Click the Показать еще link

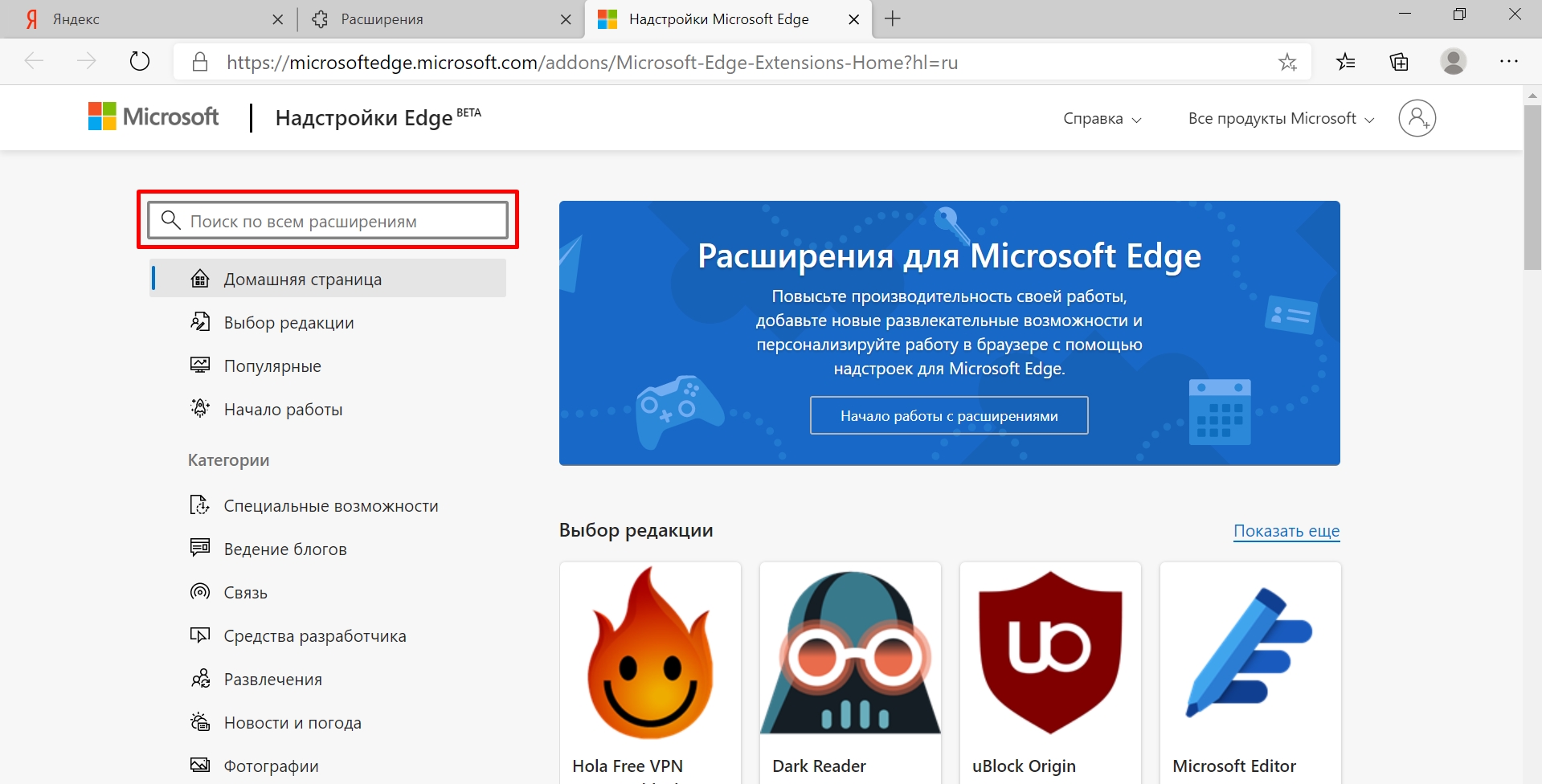pos(1286,531)
